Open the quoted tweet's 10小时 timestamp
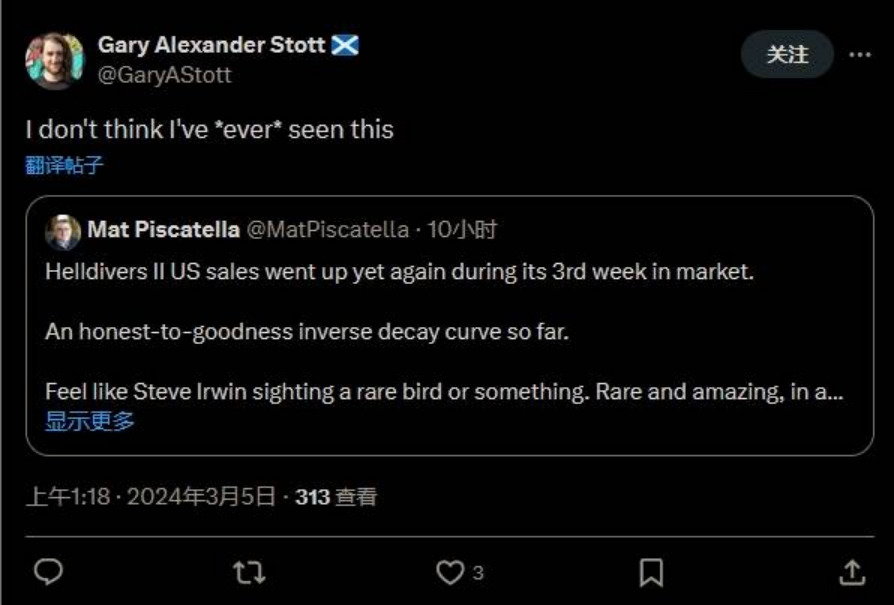Viewport: 894px width, 605px height. pyautogui.click(x=462, y=230)
